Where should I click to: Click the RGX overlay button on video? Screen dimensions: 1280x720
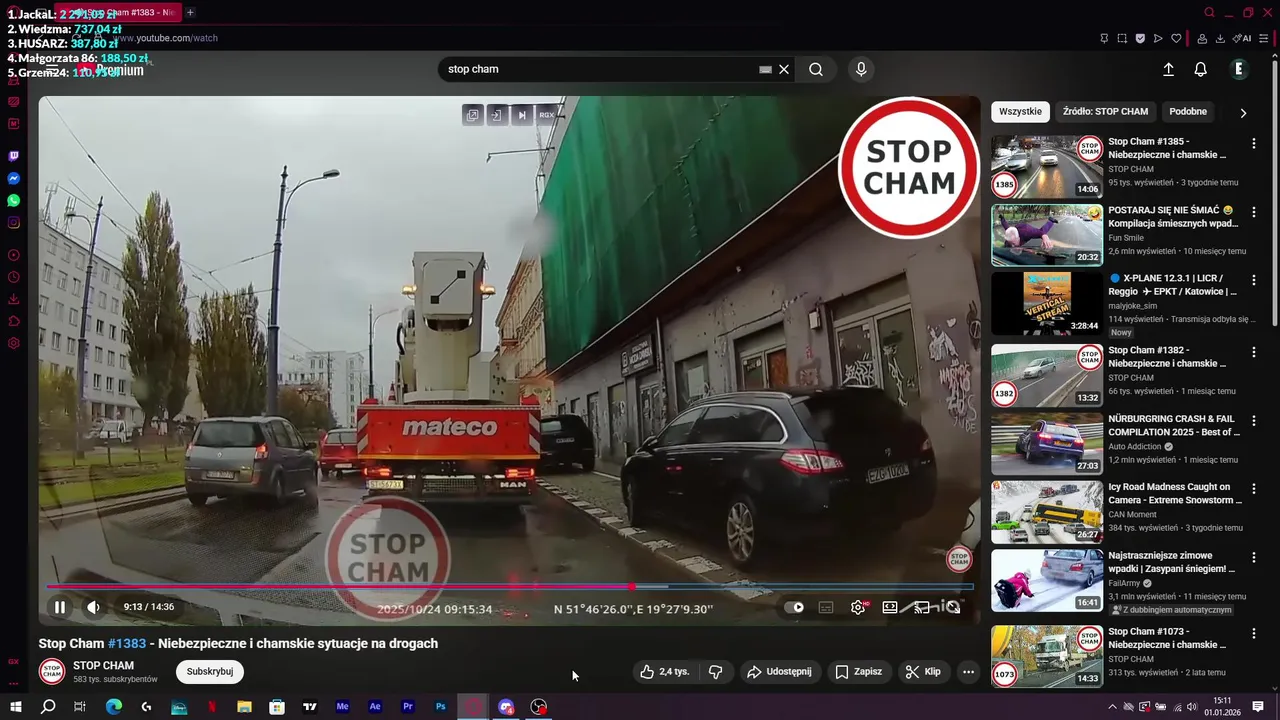click(547, 115)
